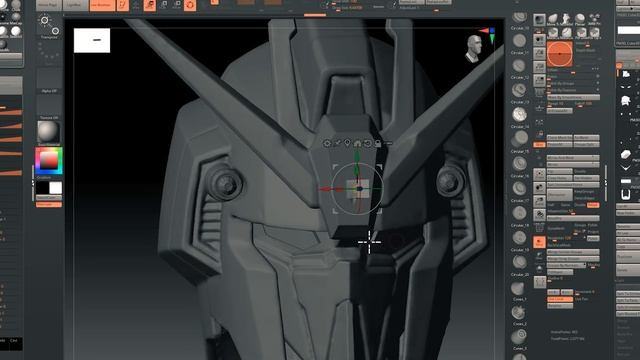Open the LightBox tab
Image resolution: width=640 pixels, height=360 pixels.
(x=74, y=5)
